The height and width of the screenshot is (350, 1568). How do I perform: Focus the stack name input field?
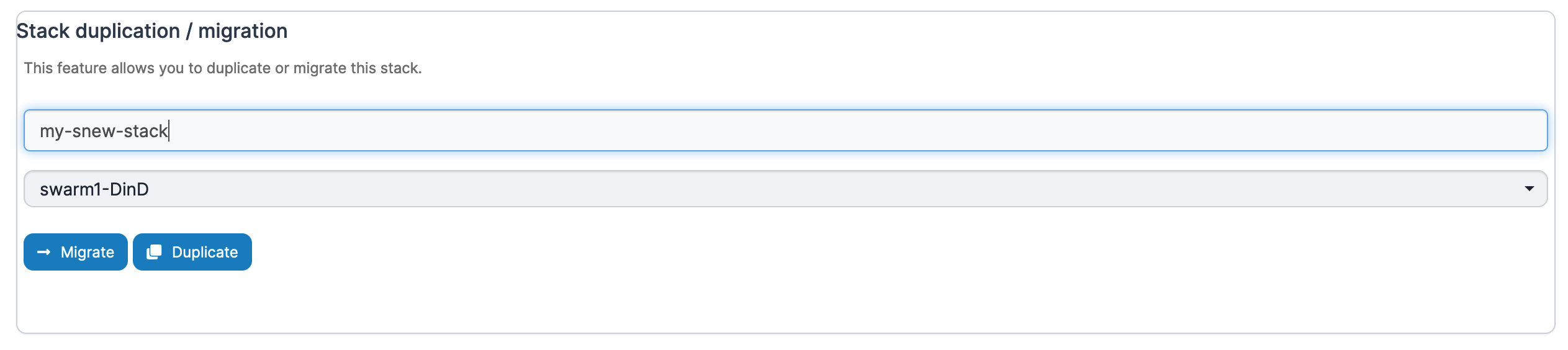coord(785,130)
